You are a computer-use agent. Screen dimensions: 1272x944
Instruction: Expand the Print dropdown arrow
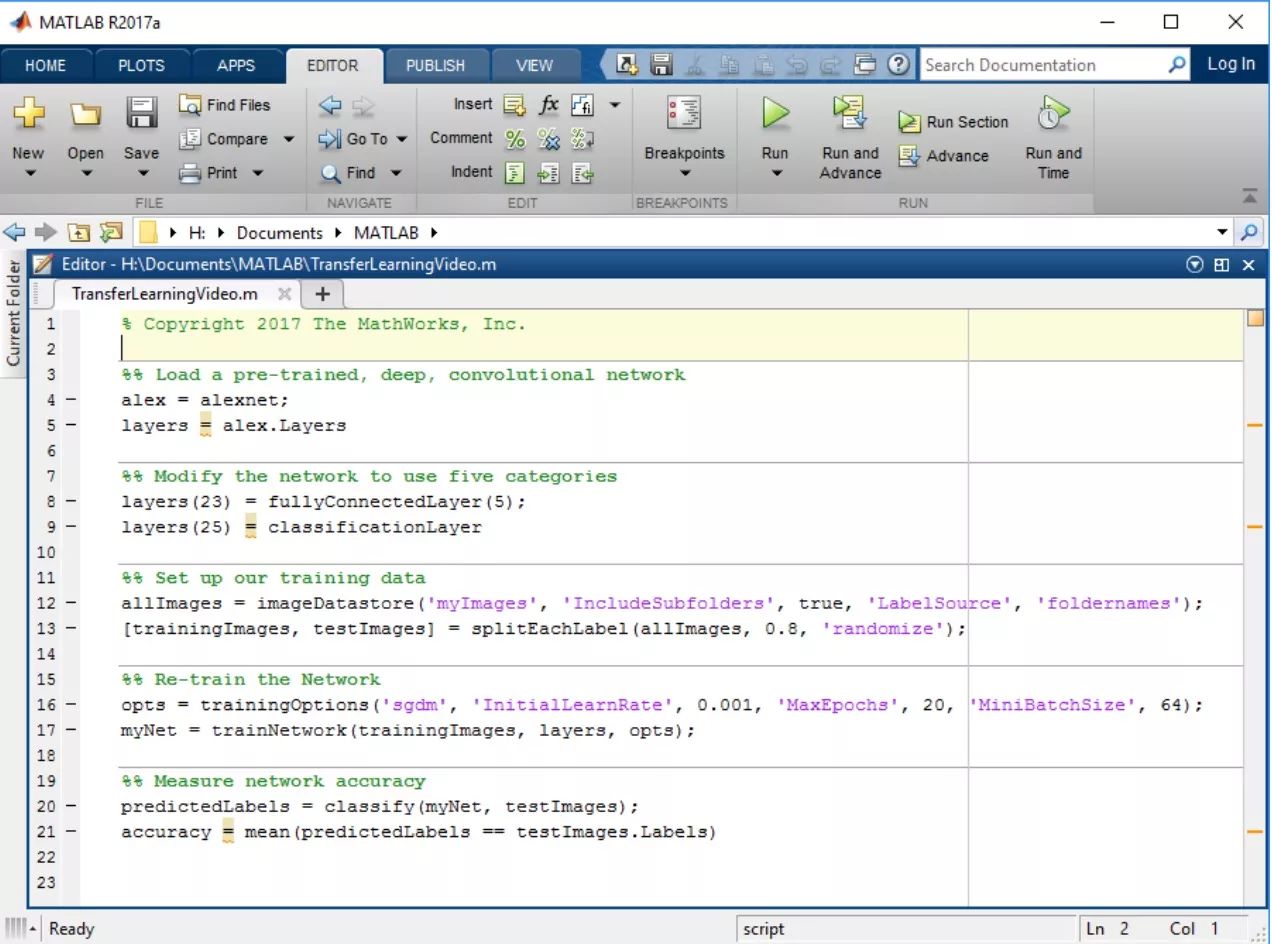[257, 173]
